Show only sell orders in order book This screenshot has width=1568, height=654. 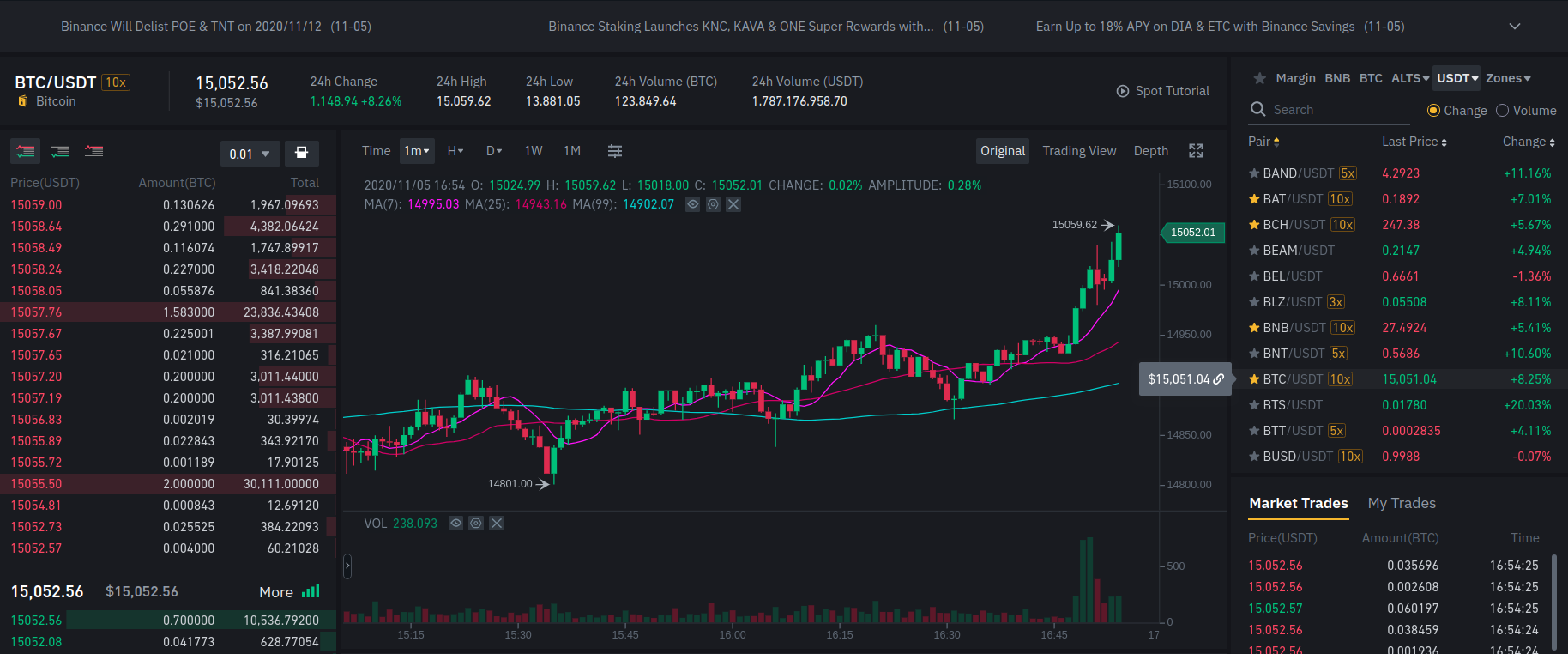93,152
